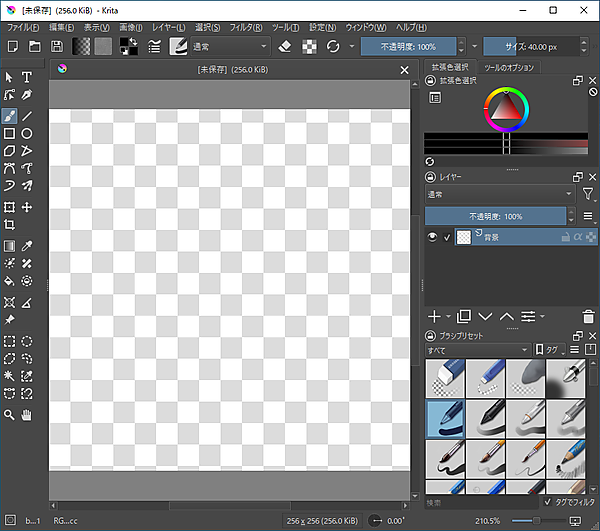Pick the Zoom magnifier tool
Viewport: 600px width, 531px height.
pyautogui.click(x=9, y=414)
